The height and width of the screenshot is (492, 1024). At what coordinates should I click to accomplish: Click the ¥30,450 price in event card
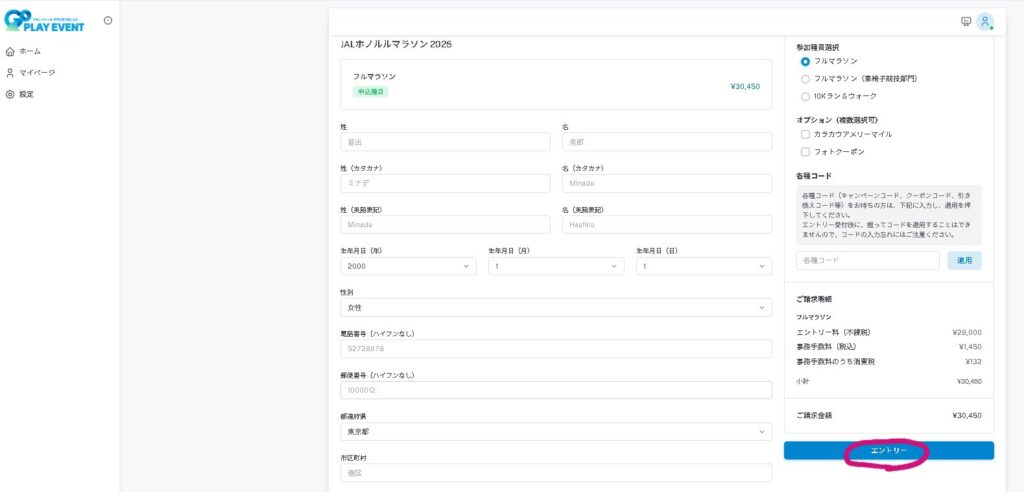tap(745, 86)
